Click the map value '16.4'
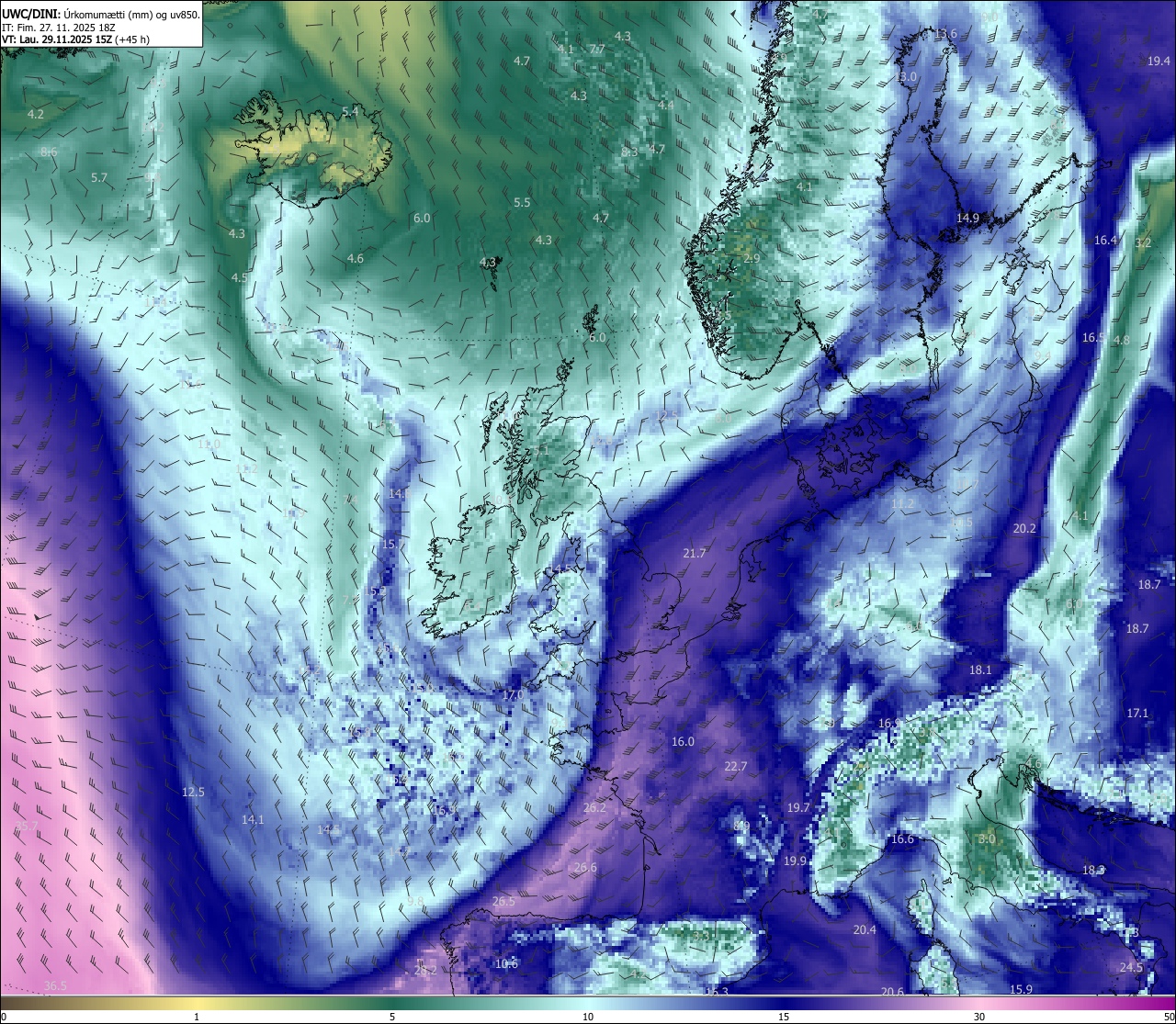 click(x=1105, y=240)
